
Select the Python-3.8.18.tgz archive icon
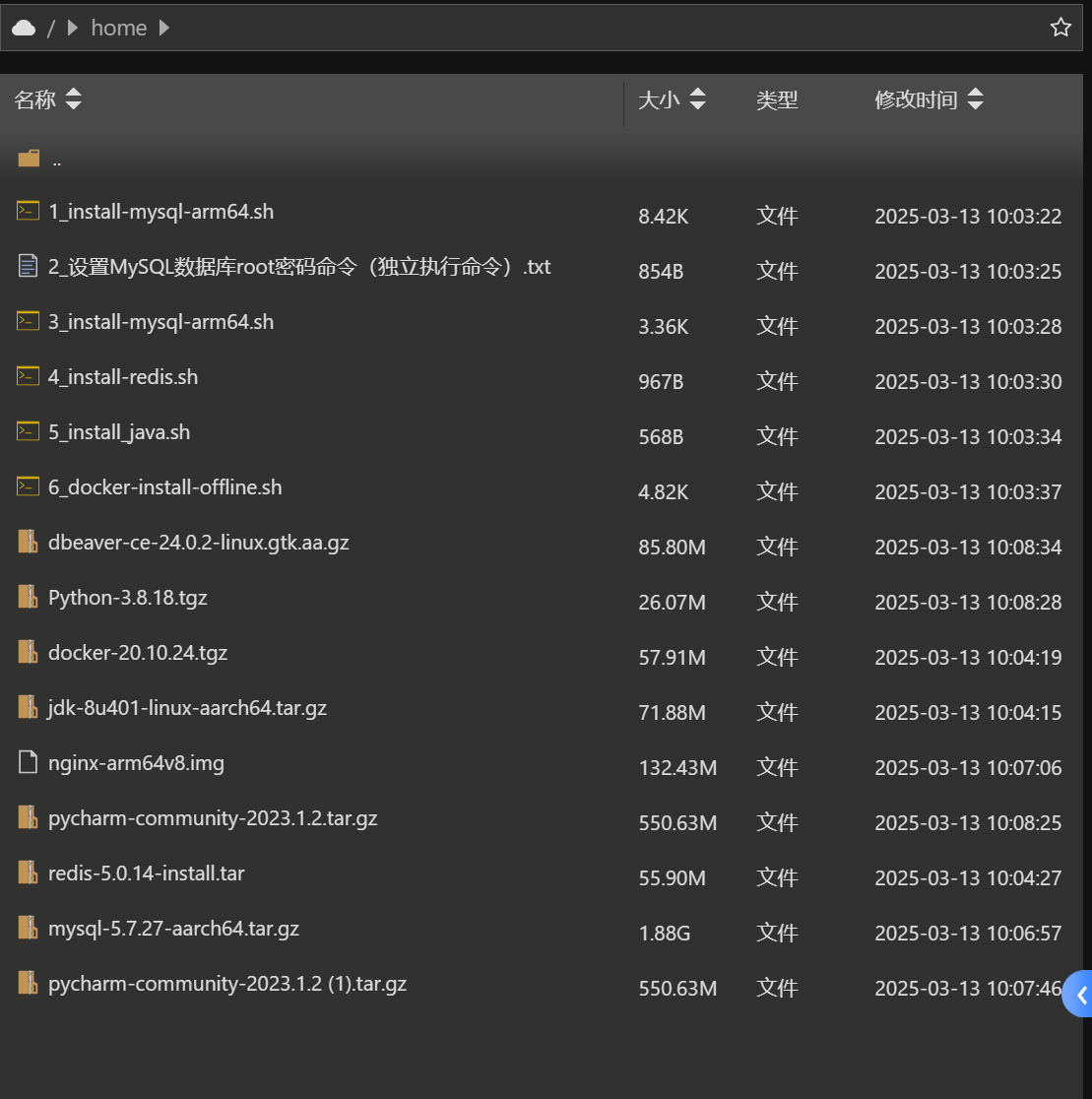[28, 597]
